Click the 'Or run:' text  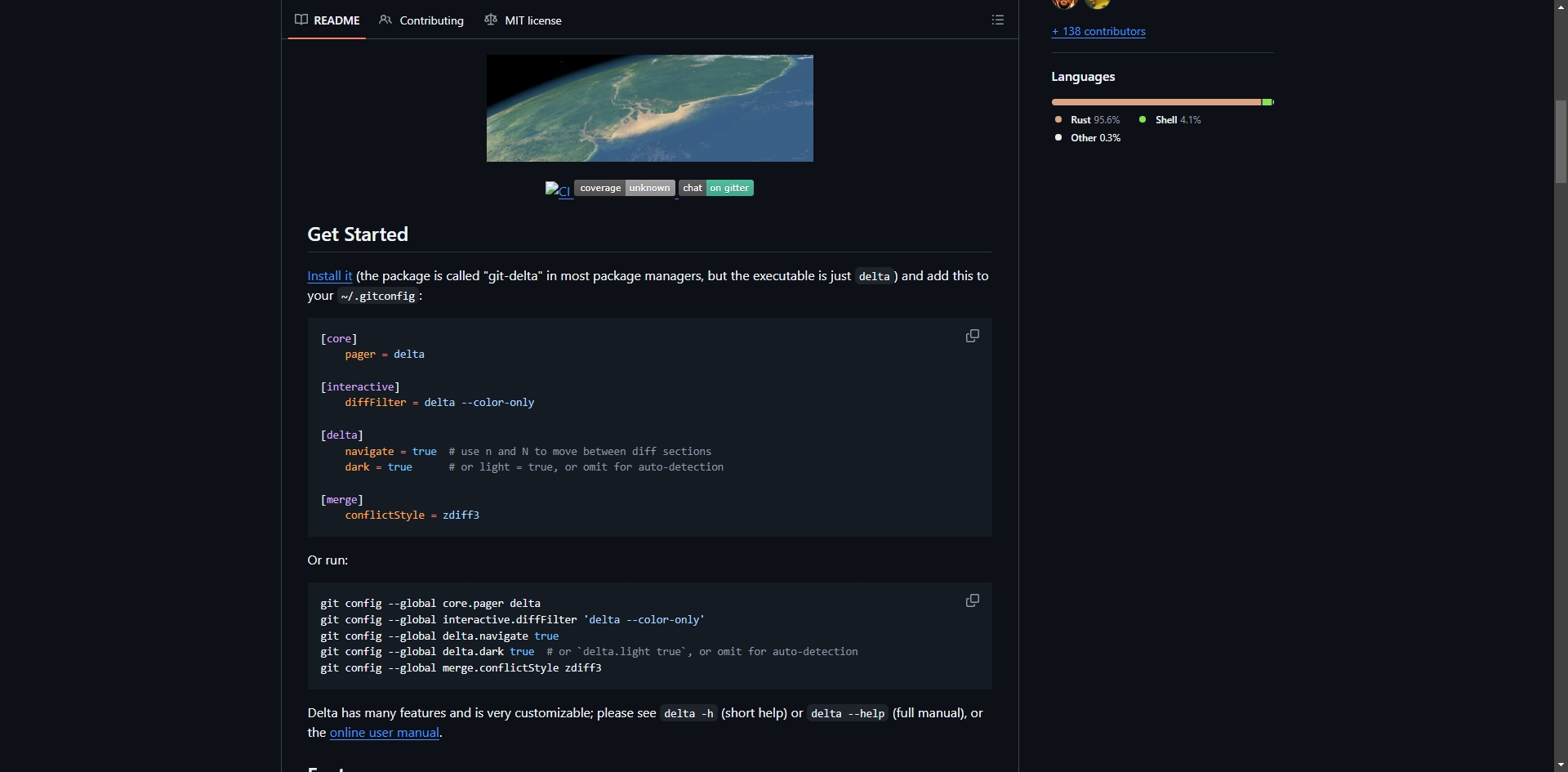[x=327, y=560]
